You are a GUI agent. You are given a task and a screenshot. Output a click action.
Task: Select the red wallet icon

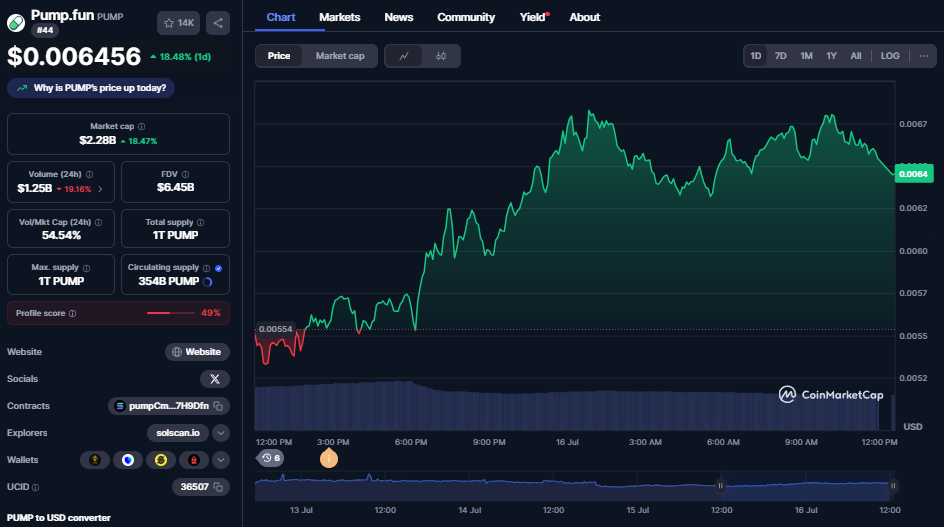point(194,460)
